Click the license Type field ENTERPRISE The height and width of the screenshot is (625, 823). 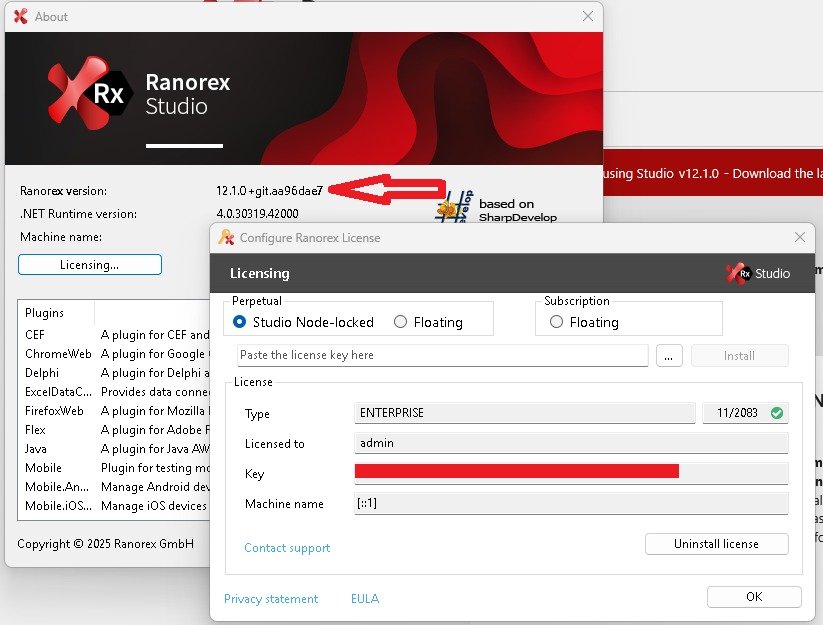524,413
